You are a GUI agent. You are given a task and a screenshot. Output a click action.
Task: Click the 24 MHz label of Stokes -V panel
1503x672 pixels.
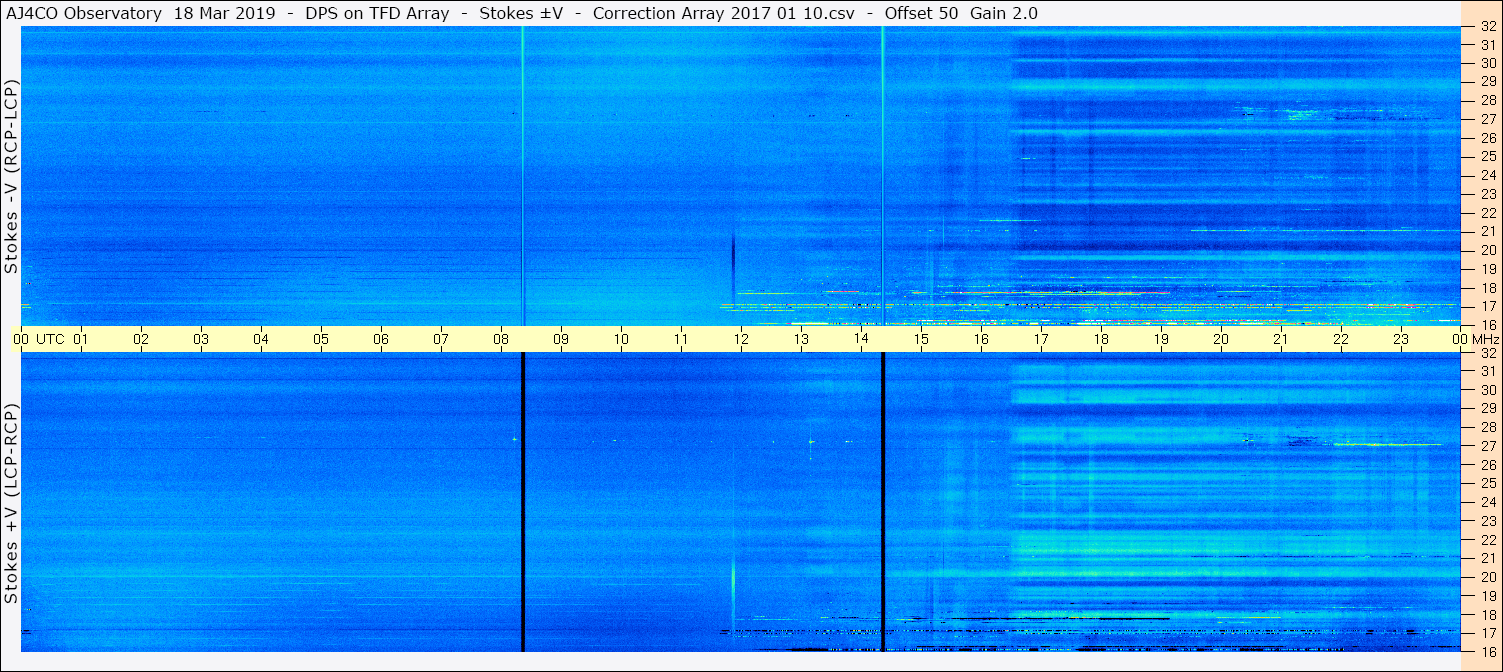pos(1488,175)
